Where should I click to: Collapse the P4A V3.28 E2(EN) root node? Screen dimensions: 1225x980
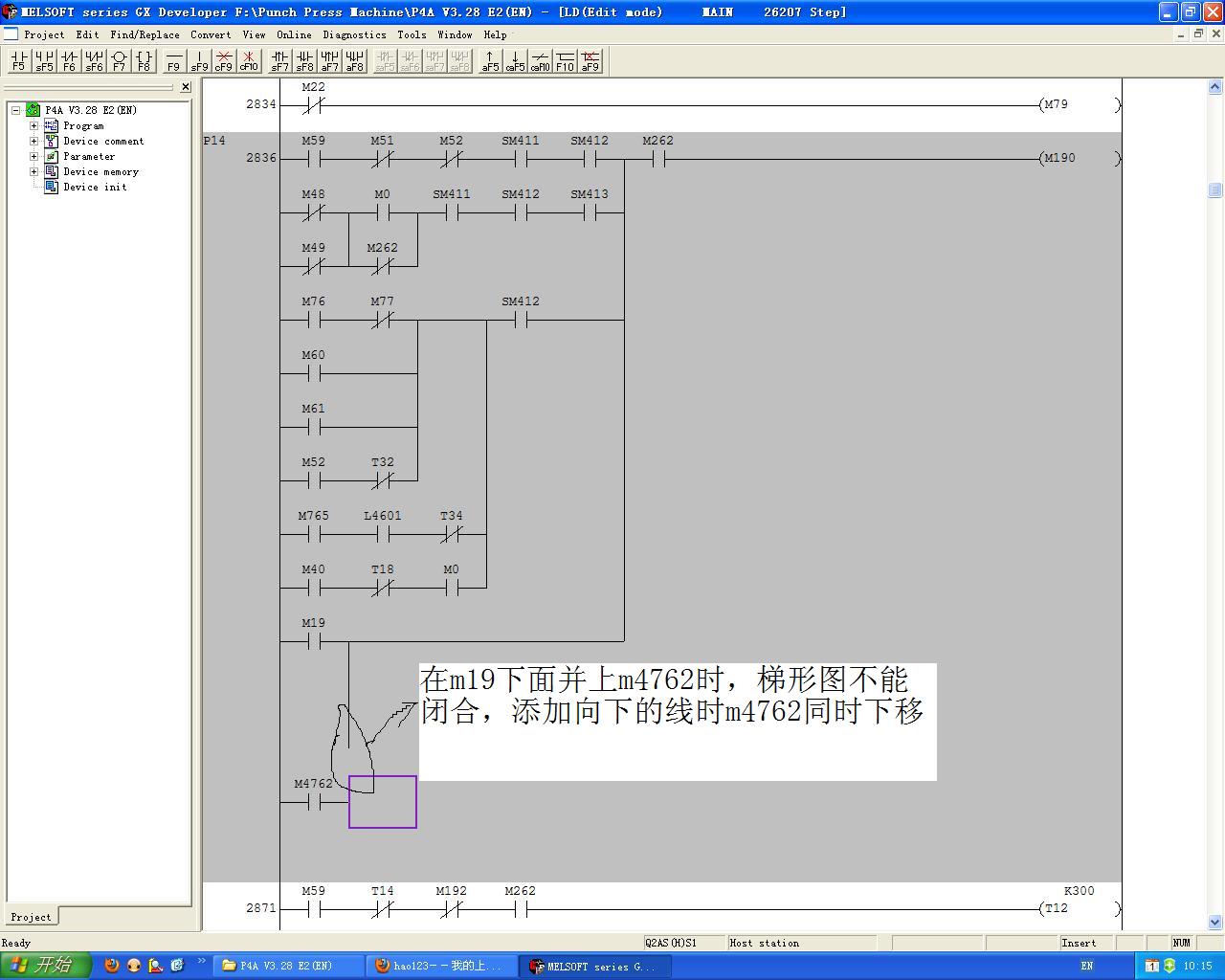click(16, 110)
